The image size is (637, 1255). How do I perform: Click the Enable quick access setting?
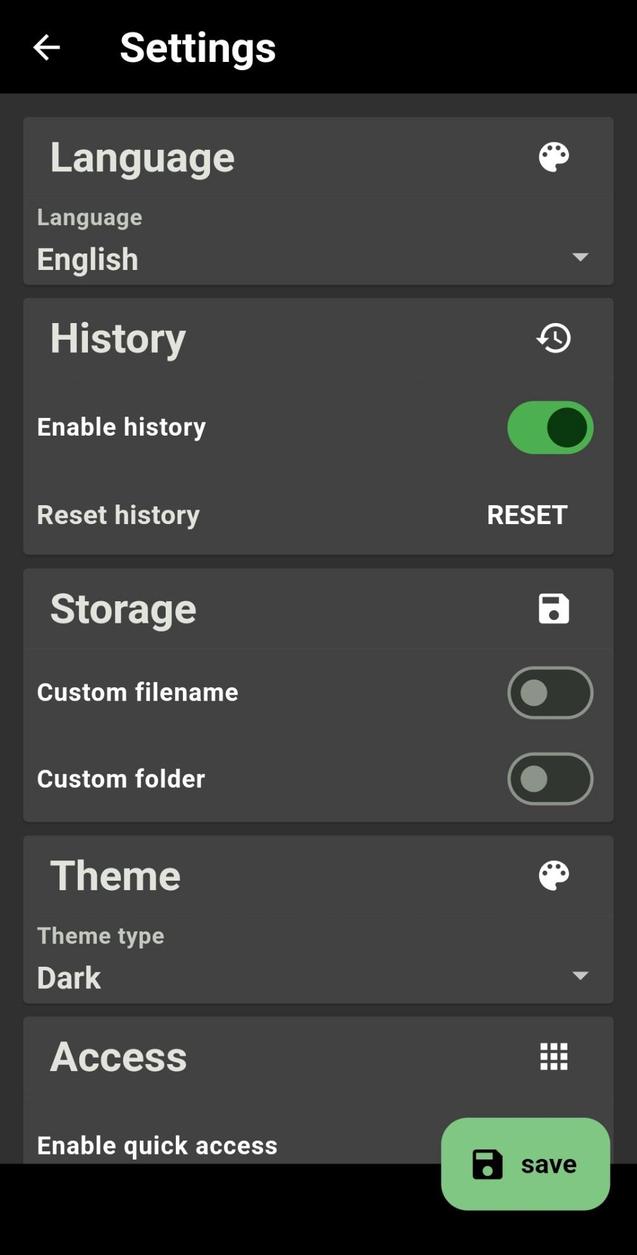(157, 1145)
